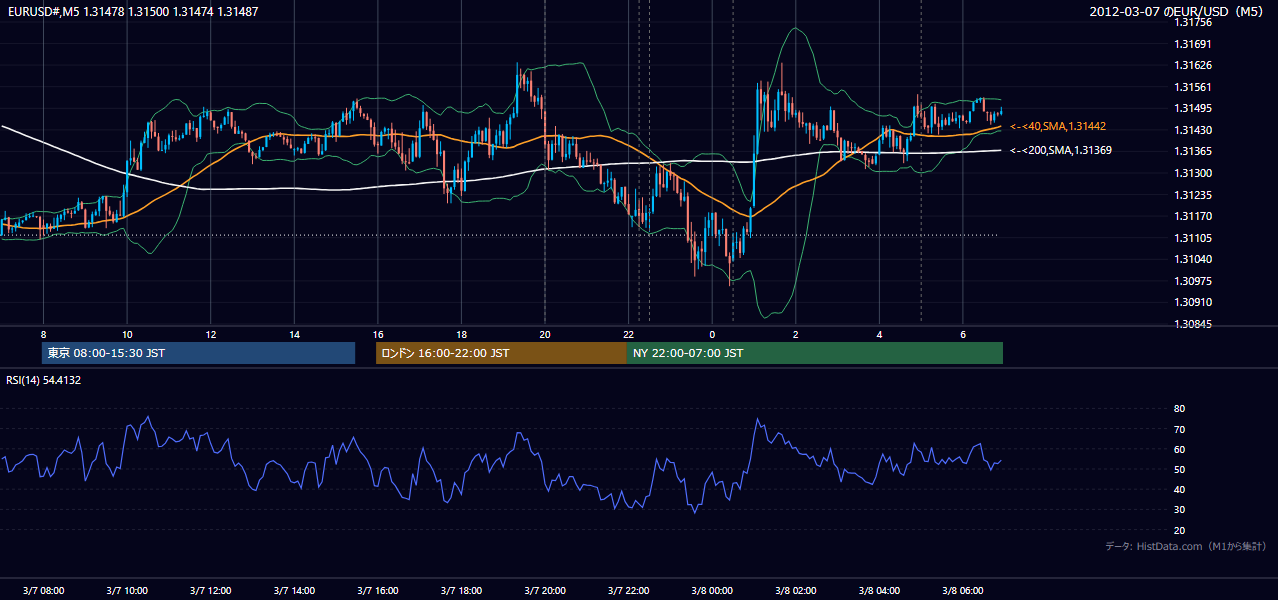The image size is (1278, 600).
Task: Click the ロンドン 16:00-22:00 JST session bar
Action: pos(501,353)
